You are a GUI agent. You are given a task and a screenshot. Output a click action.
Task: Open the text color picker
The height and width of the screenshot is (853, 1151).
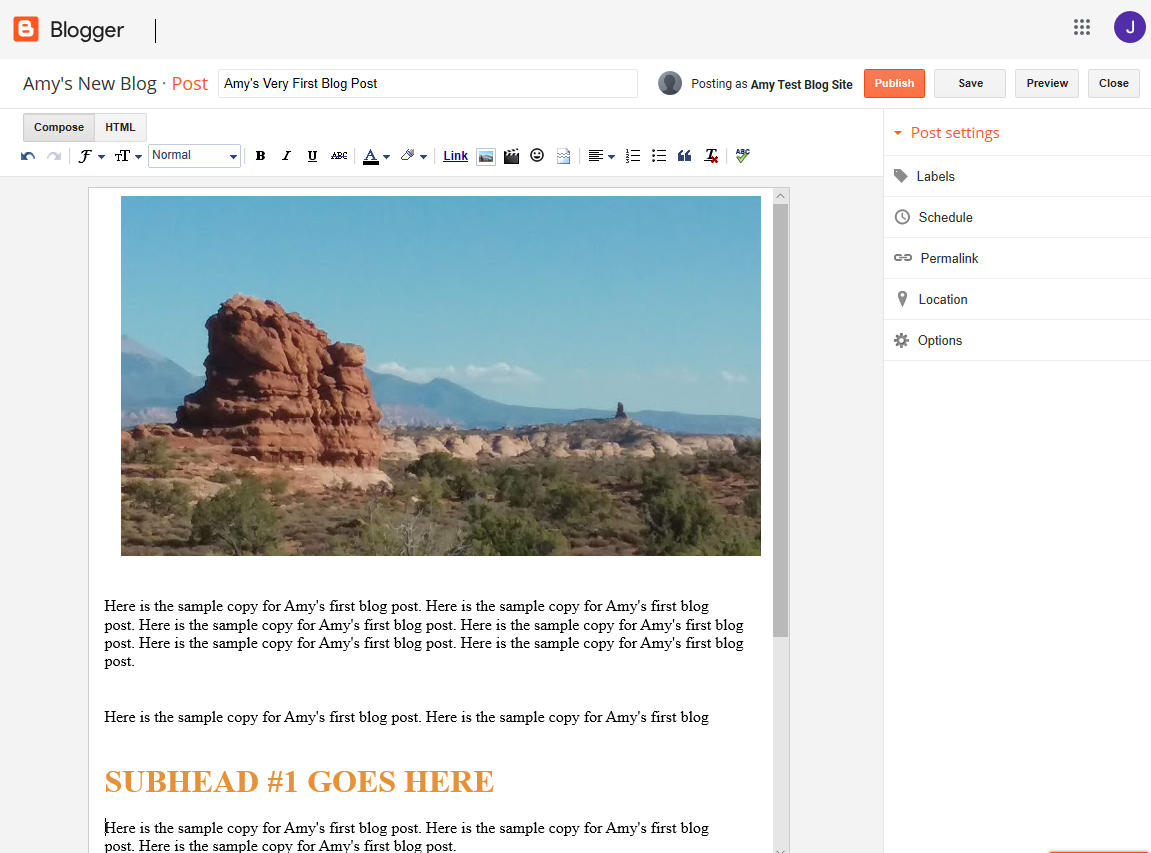(376, 156)
